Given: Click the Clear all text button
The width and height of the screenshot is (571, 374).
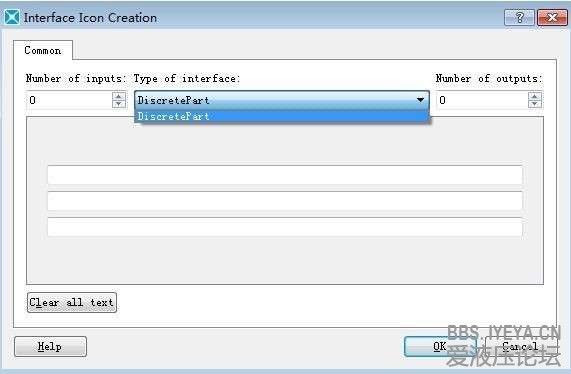Looking at the screenshot, I should point(72,302).
